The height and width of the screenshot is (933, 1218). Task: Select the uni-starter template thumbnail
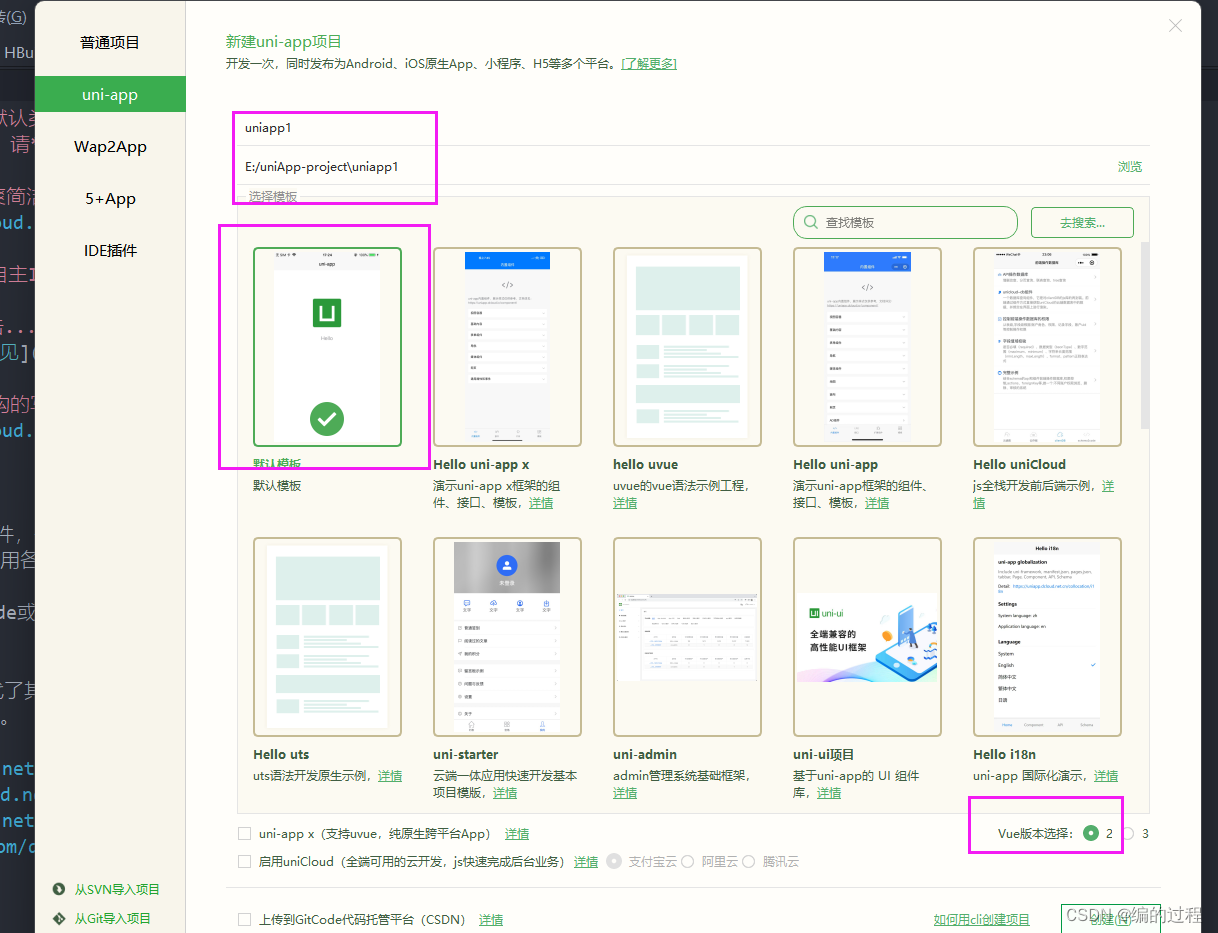pos(507,637)
